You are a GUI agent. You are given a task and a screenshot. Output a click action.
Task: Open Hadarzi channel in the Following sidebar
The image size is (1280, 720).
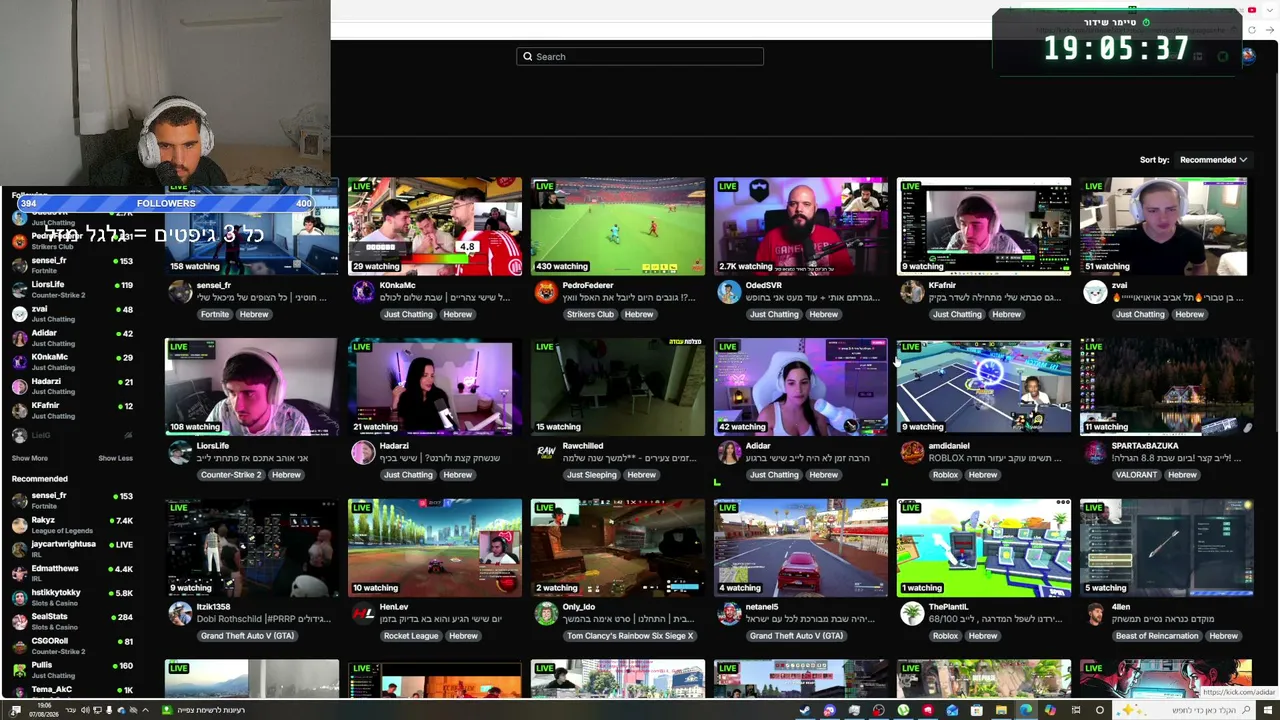[x=72, y=386]
